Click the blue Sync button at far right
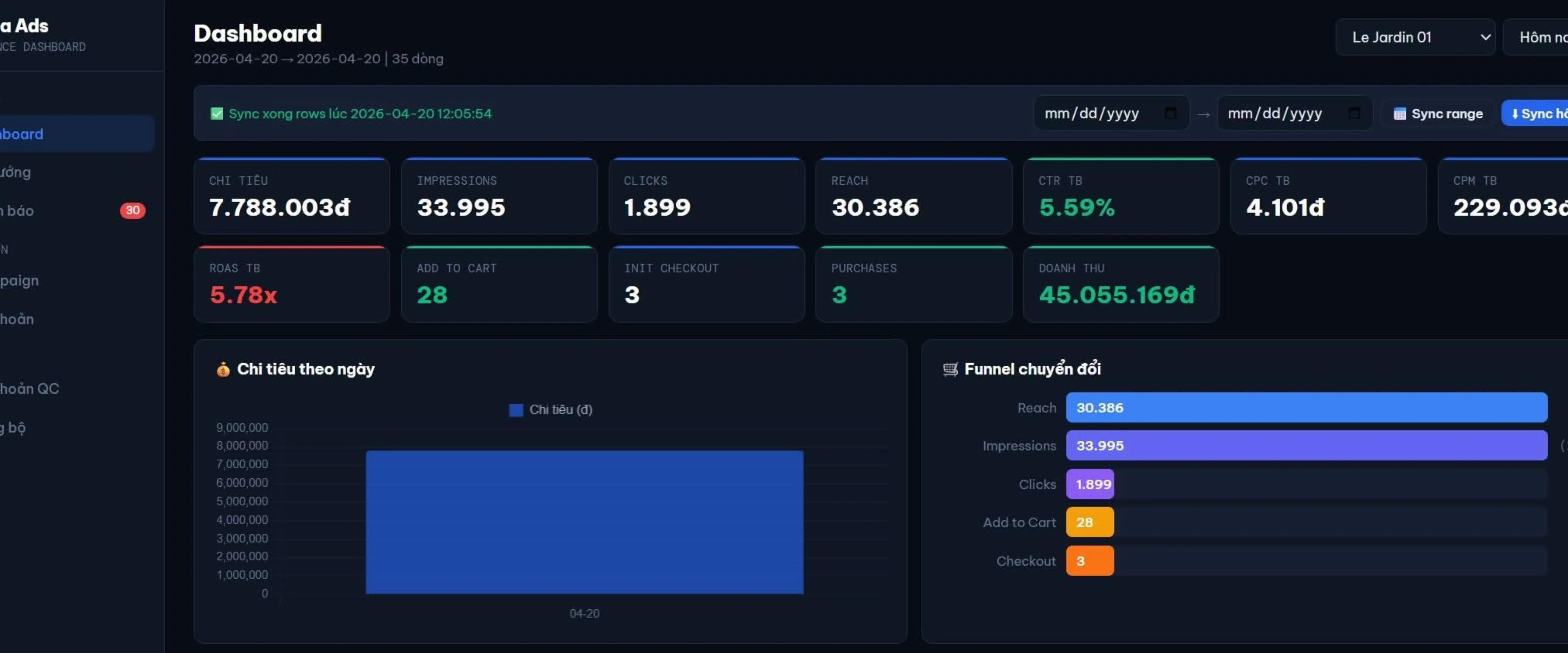The width and height of the screenshot is (1568, 653). tap(1535, 114)
